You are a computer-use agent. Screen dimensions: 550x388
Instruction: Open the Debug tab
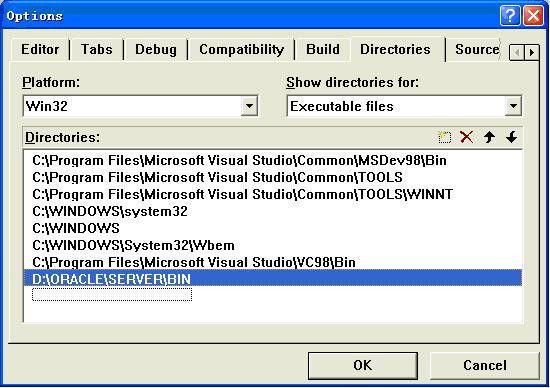(x=156, y=49)
